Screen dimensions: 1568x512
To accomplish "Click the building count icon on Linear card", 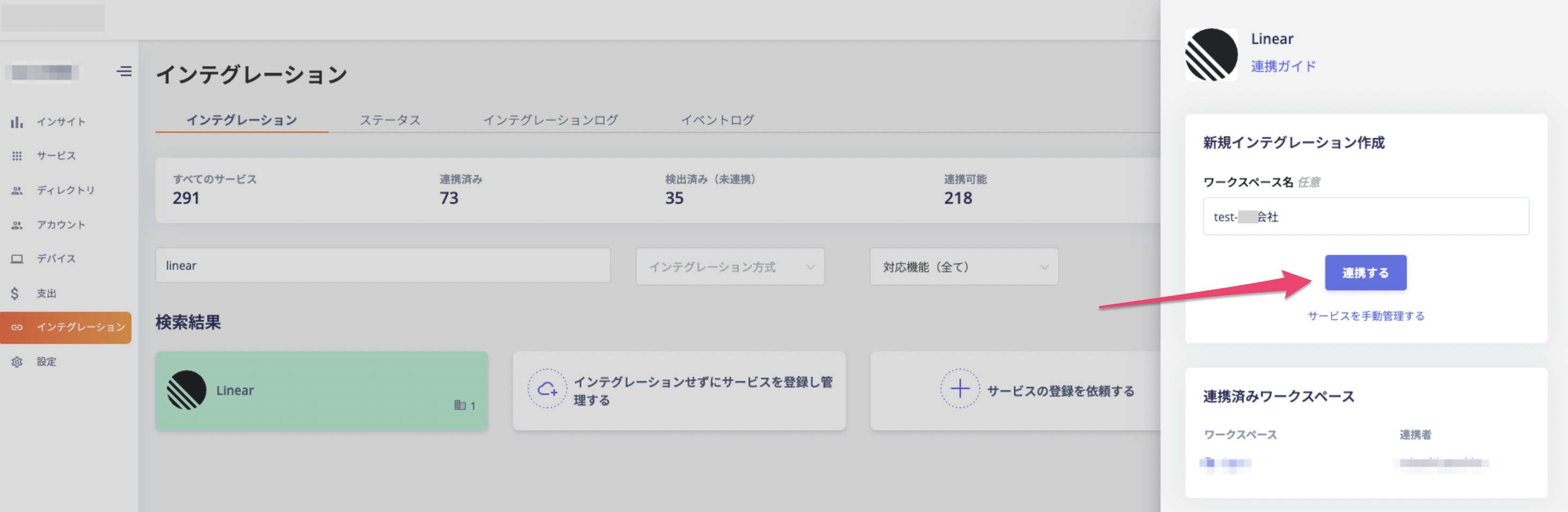I will (460, 405).
